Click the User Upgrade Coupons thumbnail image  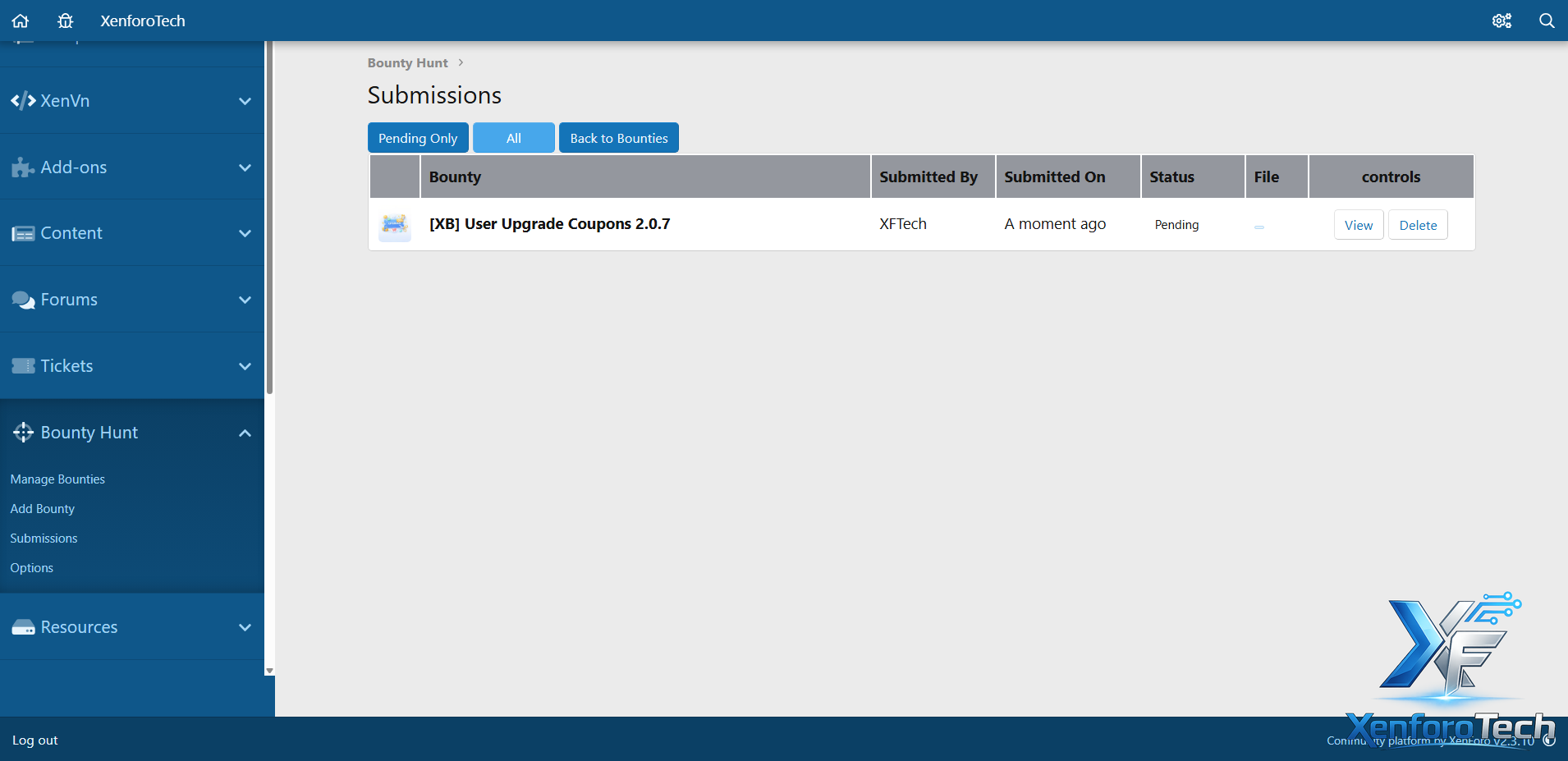[x=395, y=225]
